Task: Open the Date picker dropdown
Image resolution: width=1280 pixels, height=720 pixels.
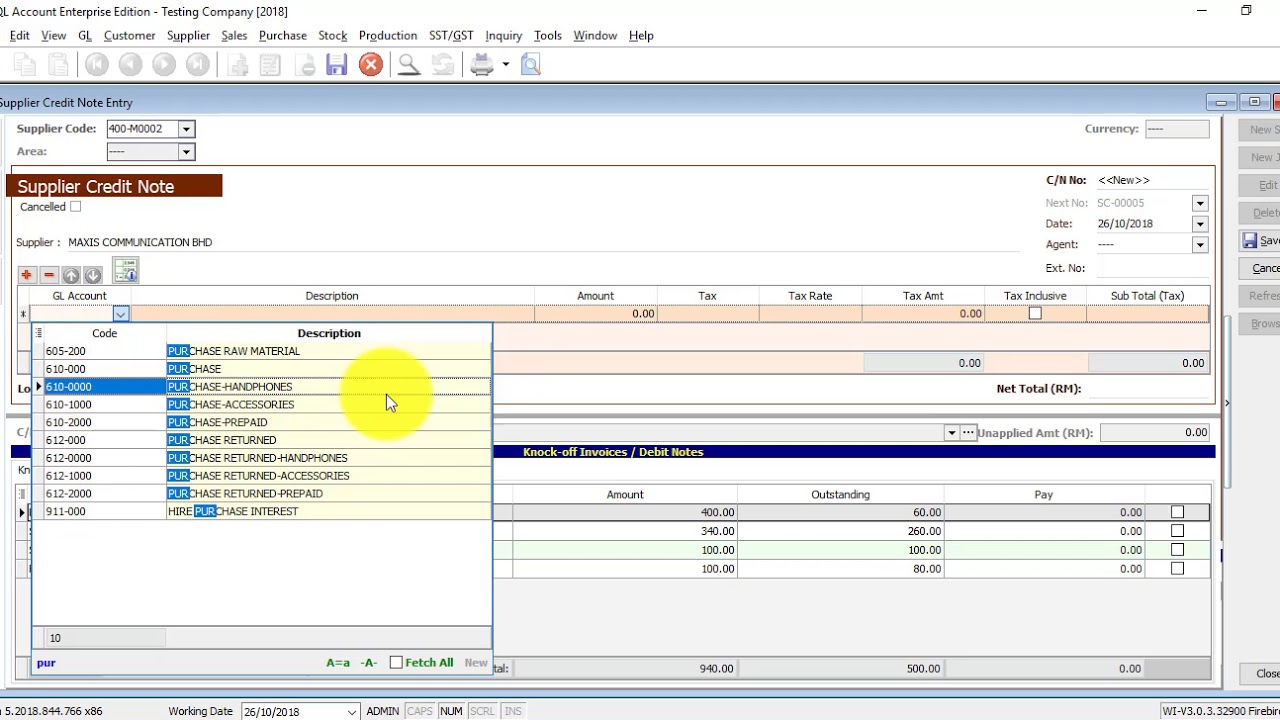Action: (x=1199, y=224)
